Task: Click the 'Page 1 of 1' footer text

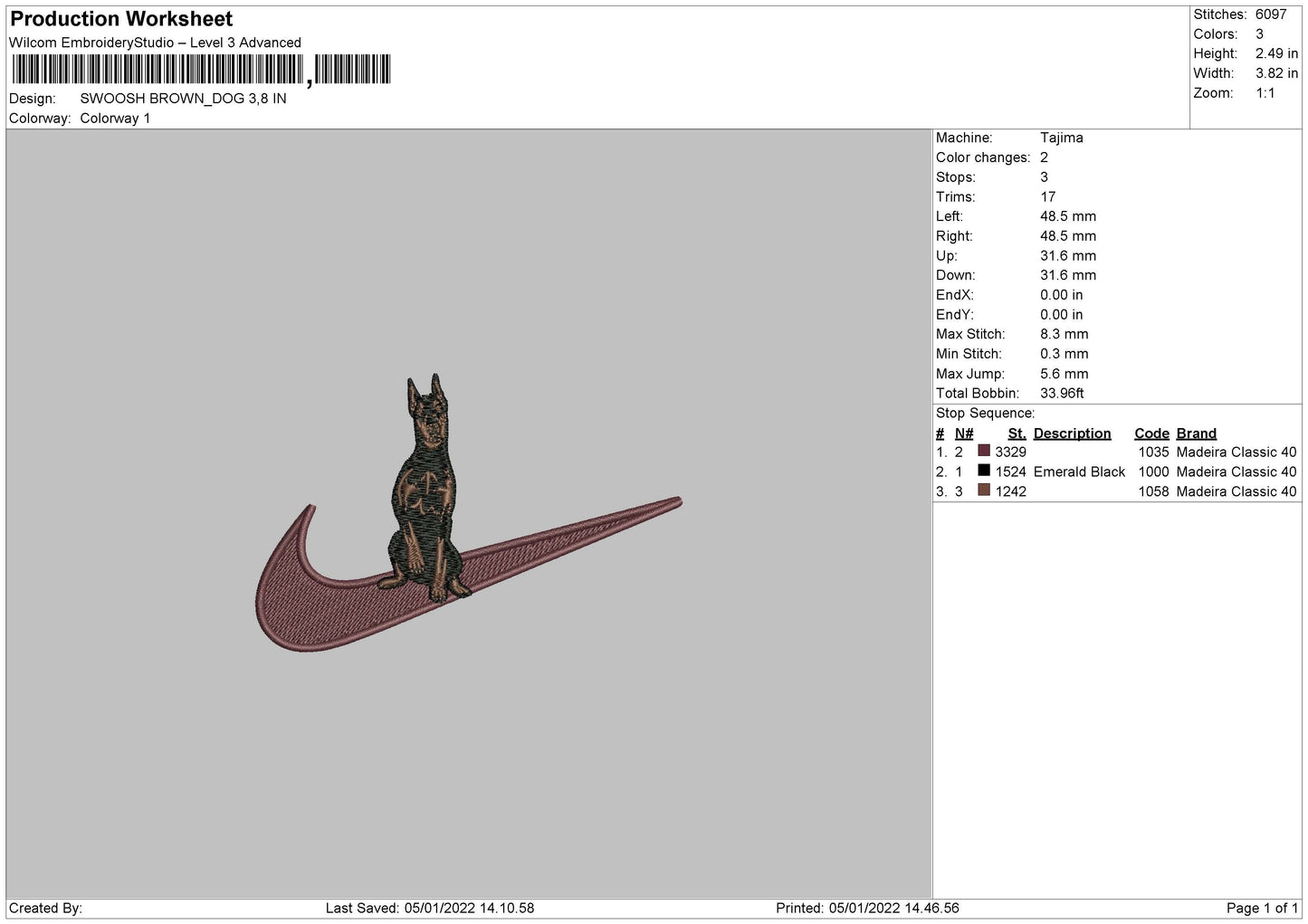Action: [x=1262, y=909]
